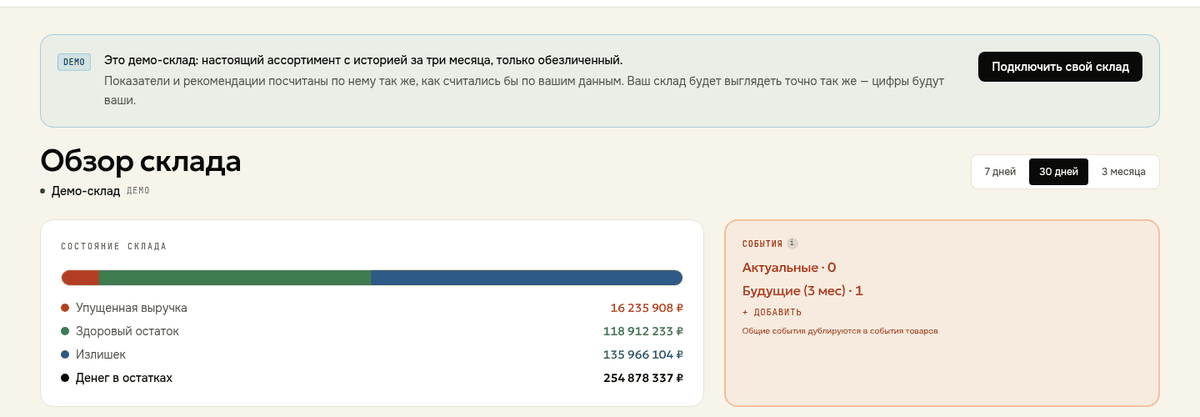Select the 7 дней period
This screenshot has height=417, width=1200.
(x=1000, y=171)
